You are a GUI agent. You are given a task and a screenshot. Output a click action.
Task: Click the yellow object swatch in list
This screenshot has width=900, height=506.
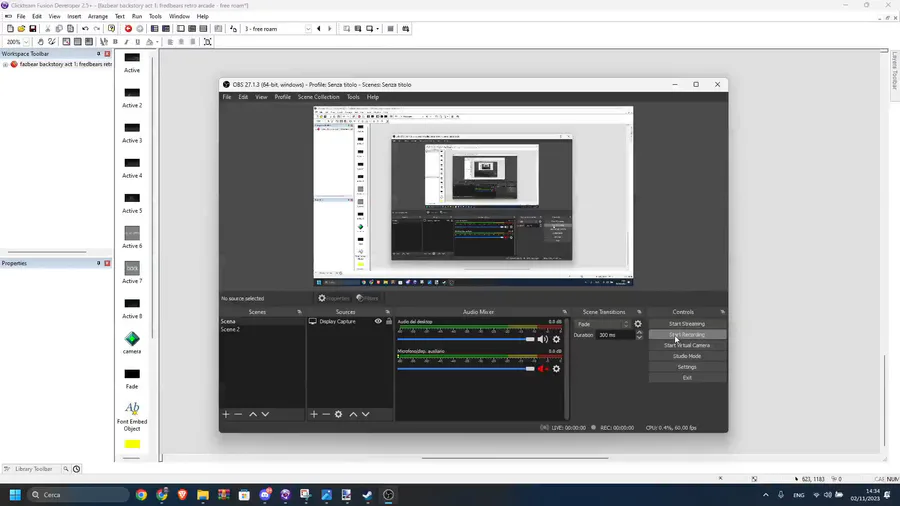(x=132, y=444)
